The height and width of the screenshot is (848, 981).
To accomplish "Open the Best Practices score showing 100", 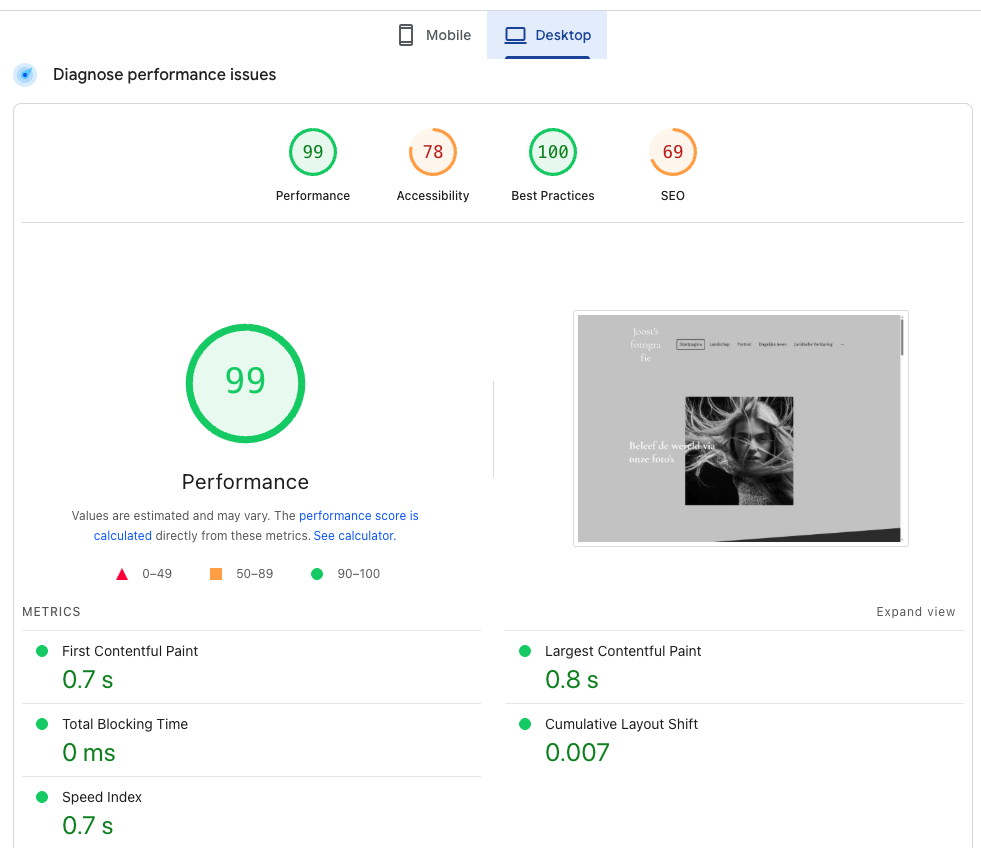I will [553, 152].
